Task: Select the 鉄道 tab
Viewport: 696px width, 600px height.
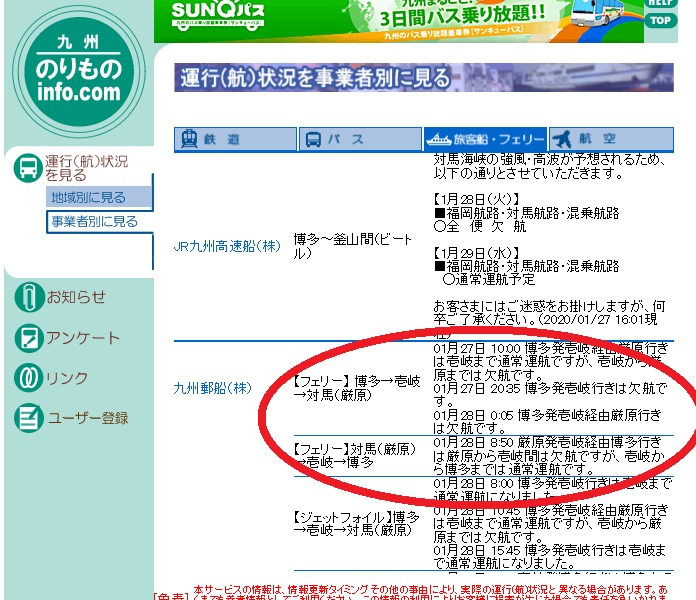Action: coord(235,139)
